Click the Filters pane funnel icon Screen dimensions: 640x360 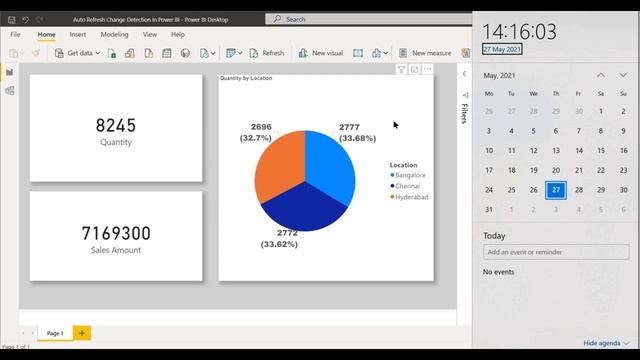coord(465,95)
